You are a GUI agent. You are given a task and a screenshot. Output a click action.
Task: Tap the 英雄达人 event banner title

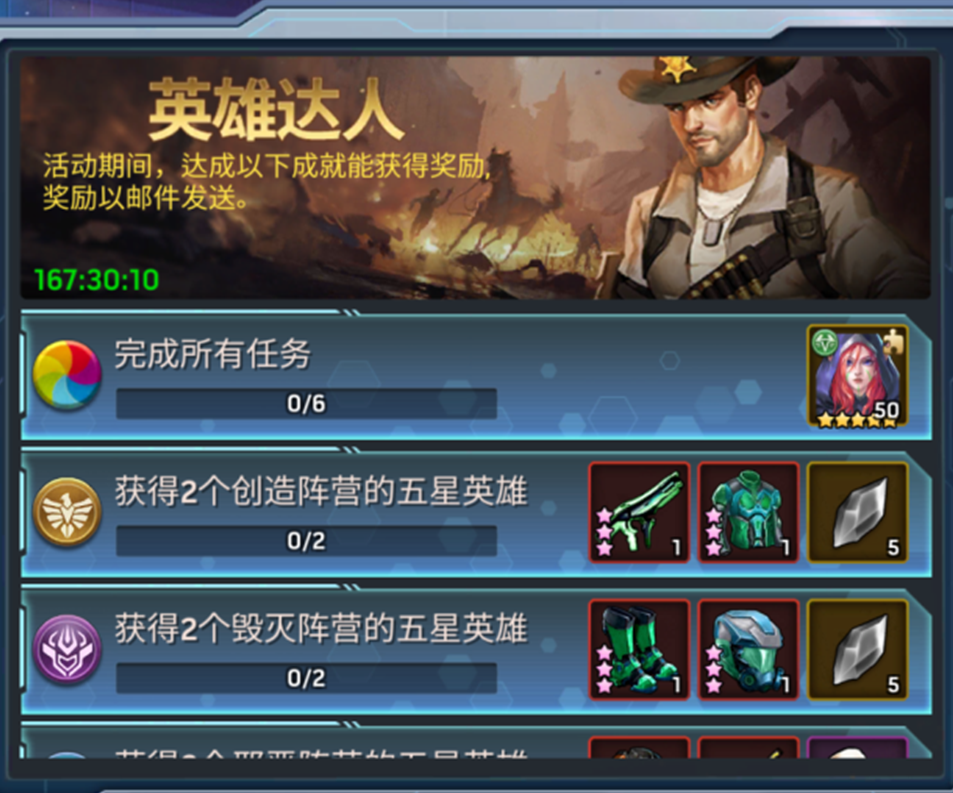[275, 111]
